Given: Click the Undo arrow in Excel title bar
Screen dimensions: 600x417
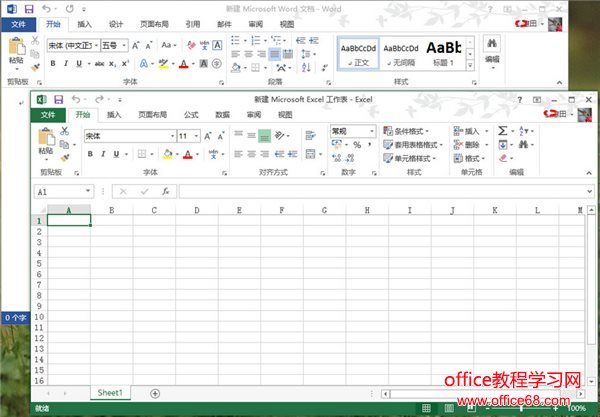Looking at the screenshot, I should (x=76, y=99).
